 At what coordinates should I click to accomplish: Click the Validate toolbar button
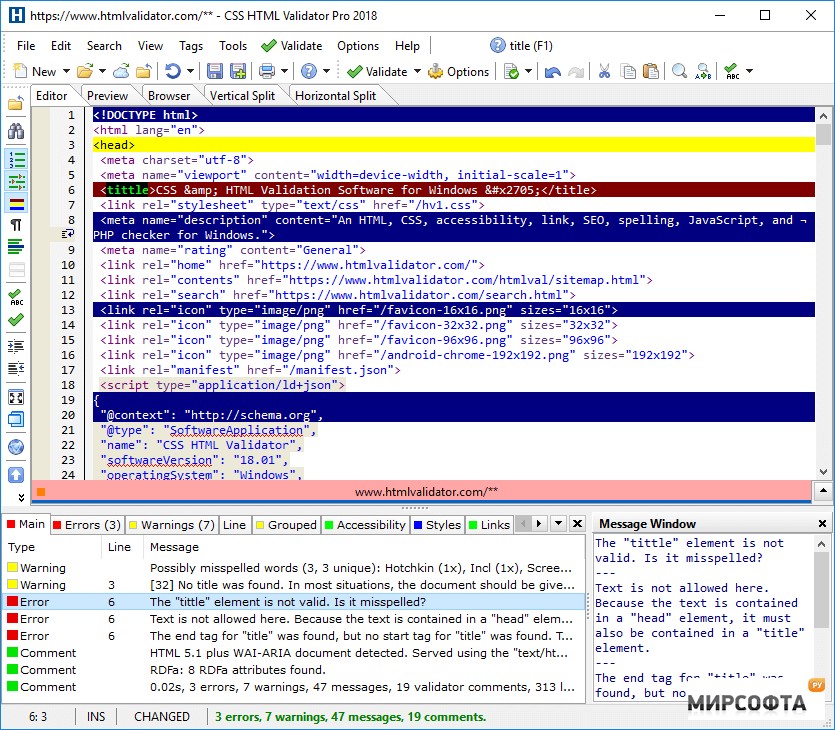coord(377,71)
